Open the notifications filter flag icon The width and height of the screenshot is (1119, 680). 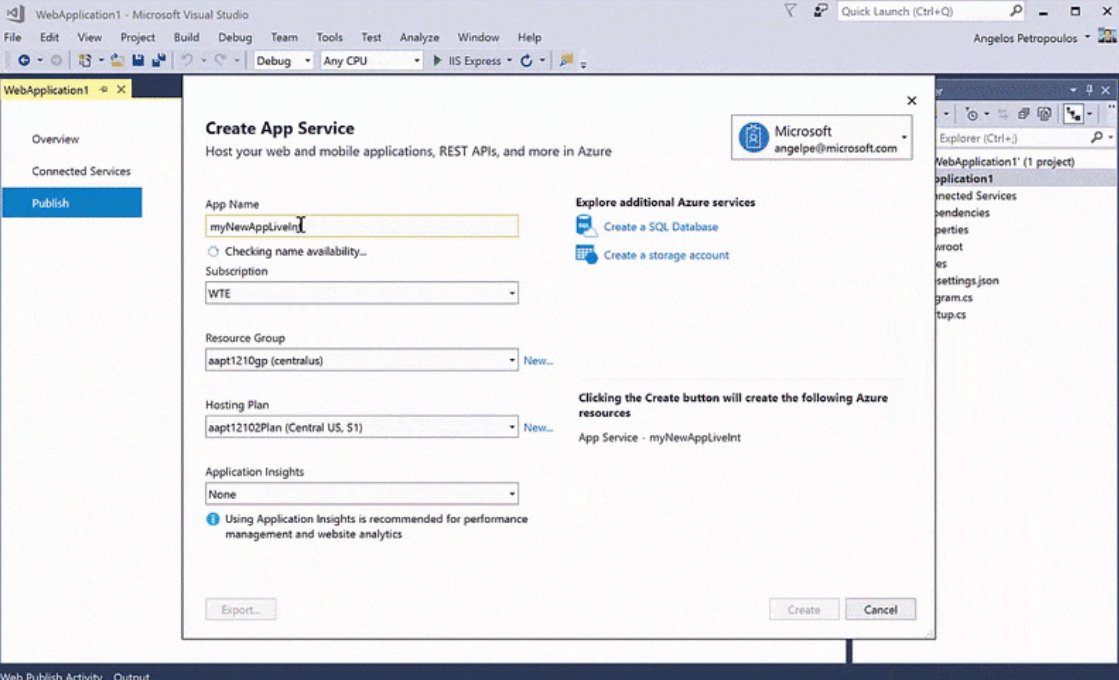point(790,11)
